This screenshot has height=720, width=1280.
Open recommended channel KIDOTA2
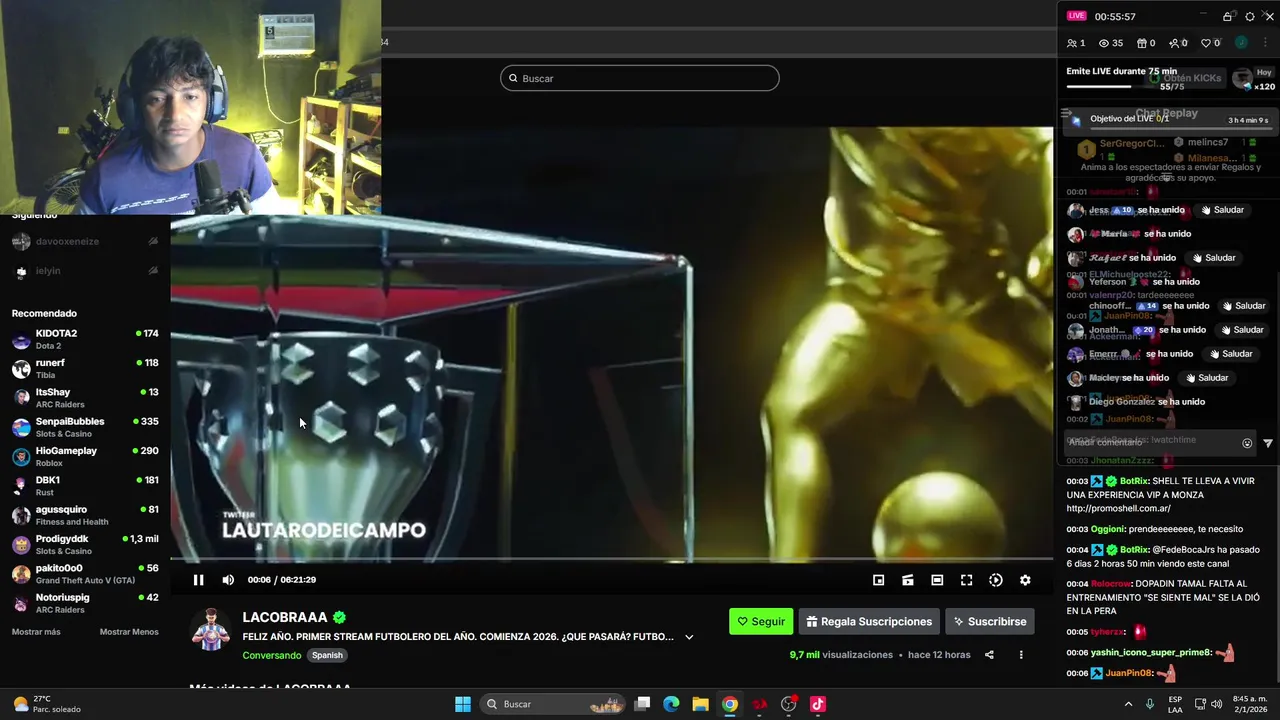[85, 339]
